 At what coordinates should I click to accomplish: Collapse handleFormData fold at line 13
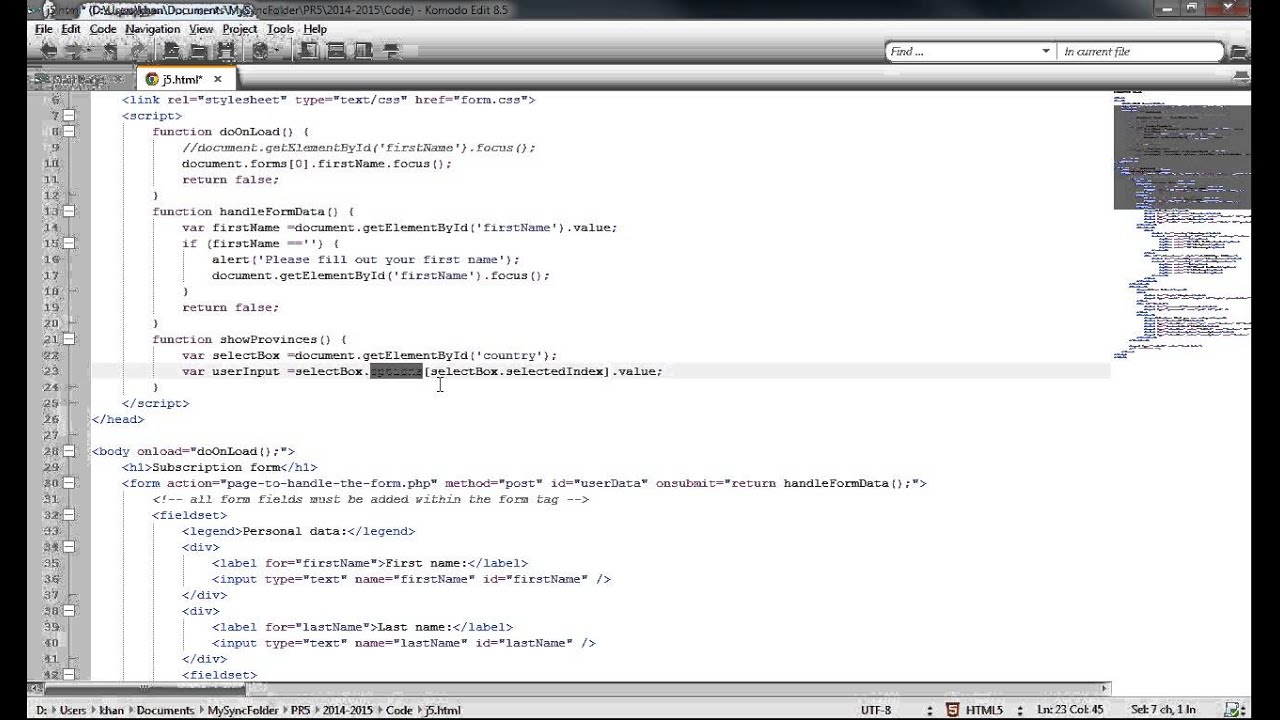coord(69,212)
